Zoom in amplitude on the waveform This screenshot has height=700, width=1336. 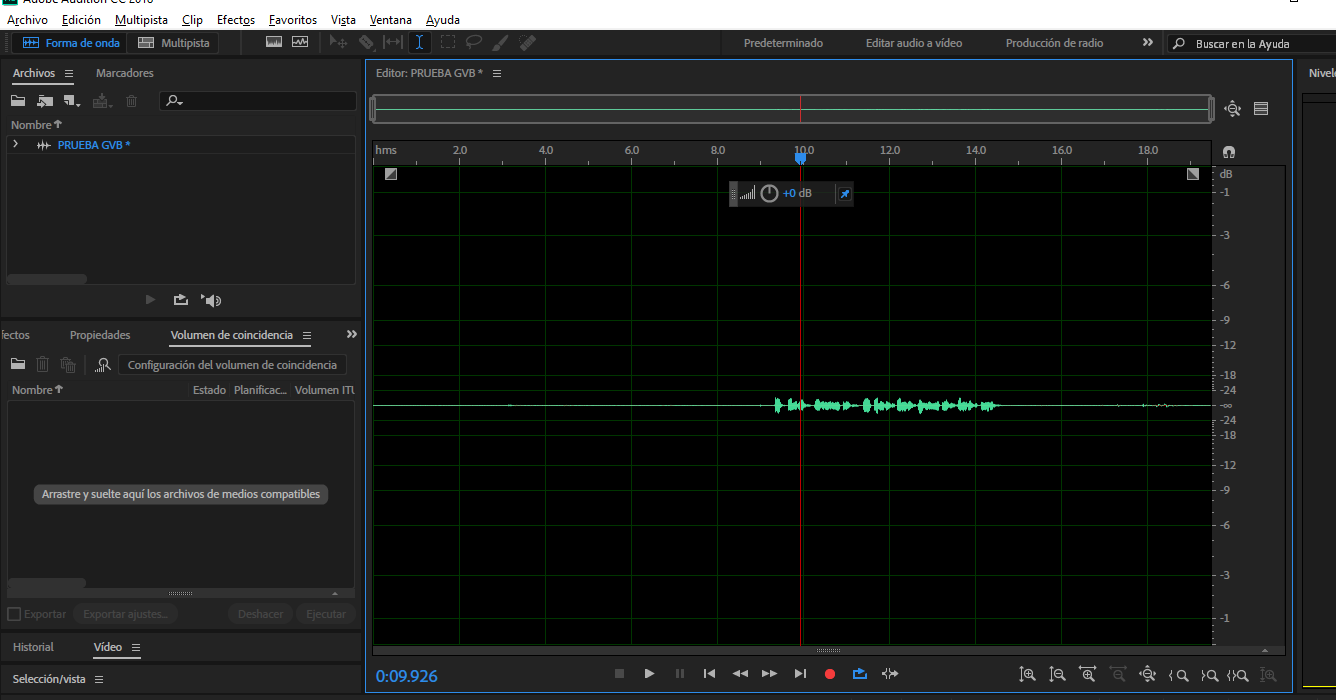1027,674
